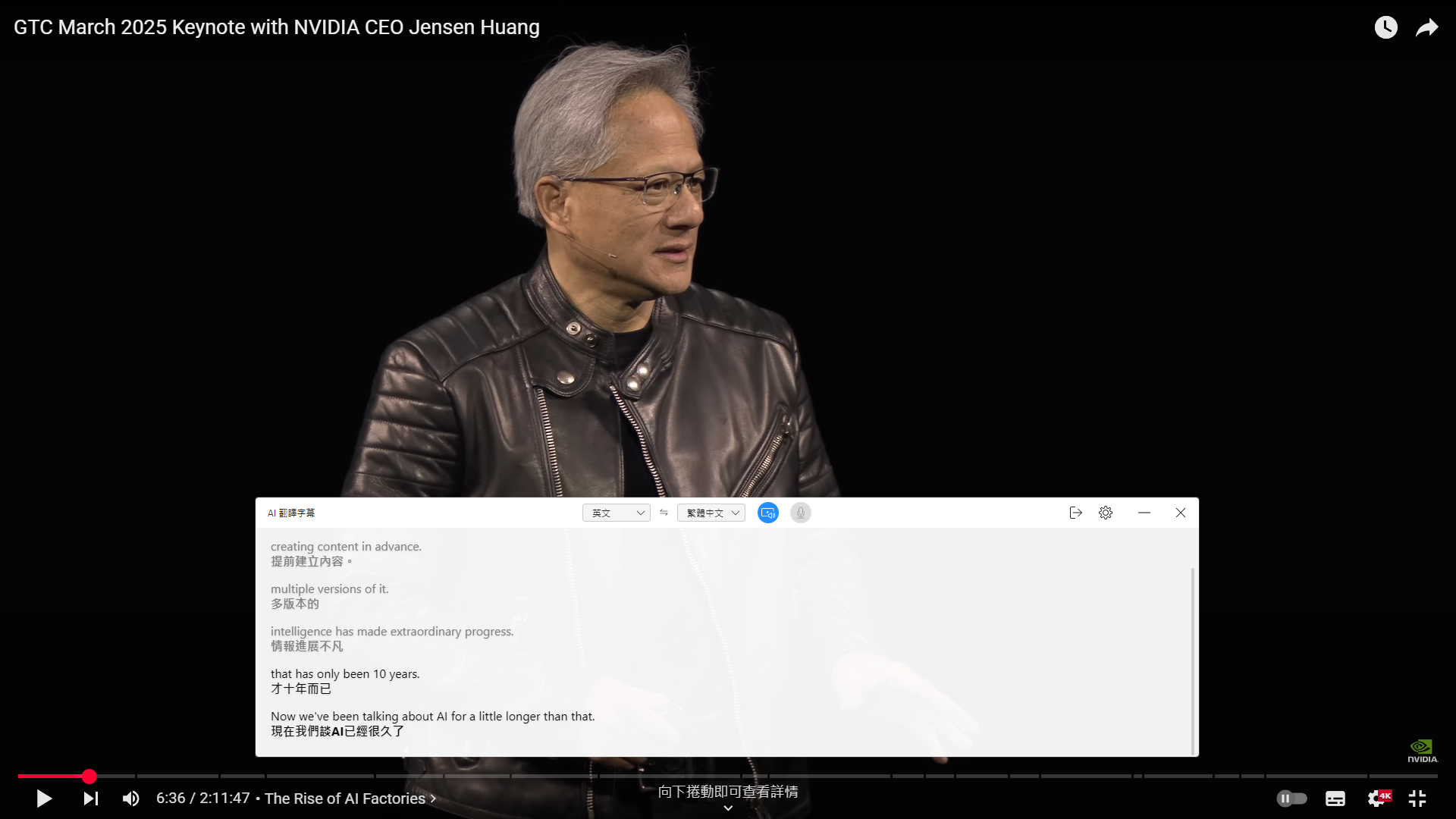Screen dimensions: 1456x819
Task: Exit fullscreen mode
Action: point(1417,799)
